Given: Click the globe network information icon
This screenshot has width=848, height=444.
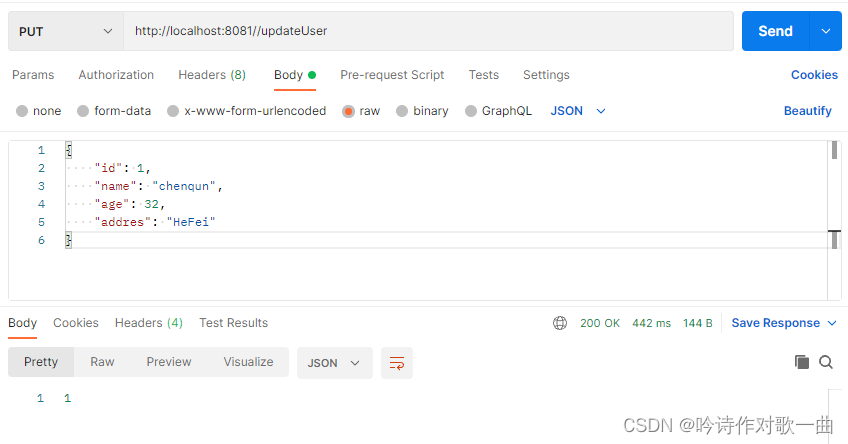Looking at the screenshot, I should point(560,323).
